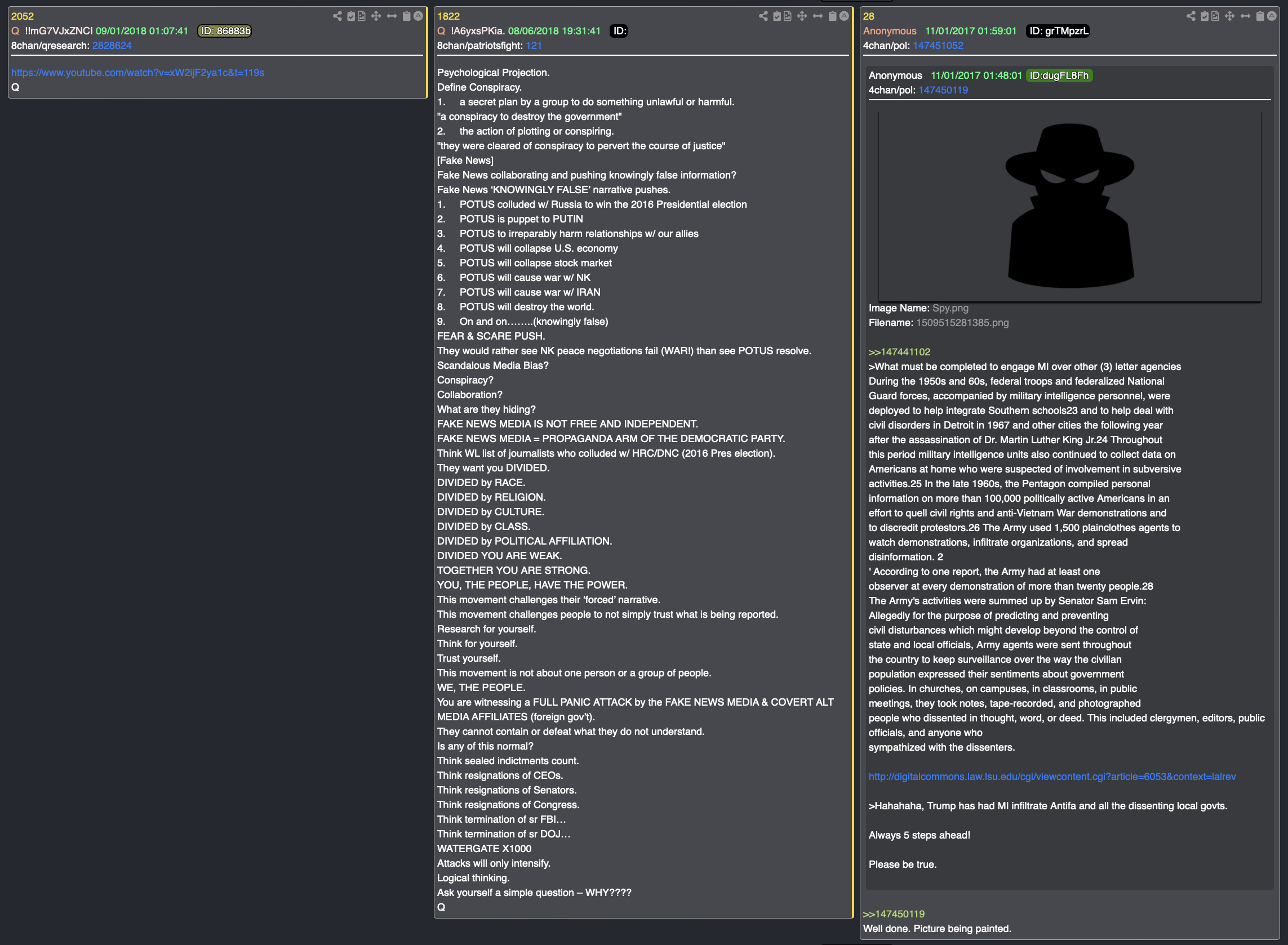This screenshot has height=945, width=1288.
Task: Click the line 'Always 5 steps ahead!'
Action: [920, 835]
